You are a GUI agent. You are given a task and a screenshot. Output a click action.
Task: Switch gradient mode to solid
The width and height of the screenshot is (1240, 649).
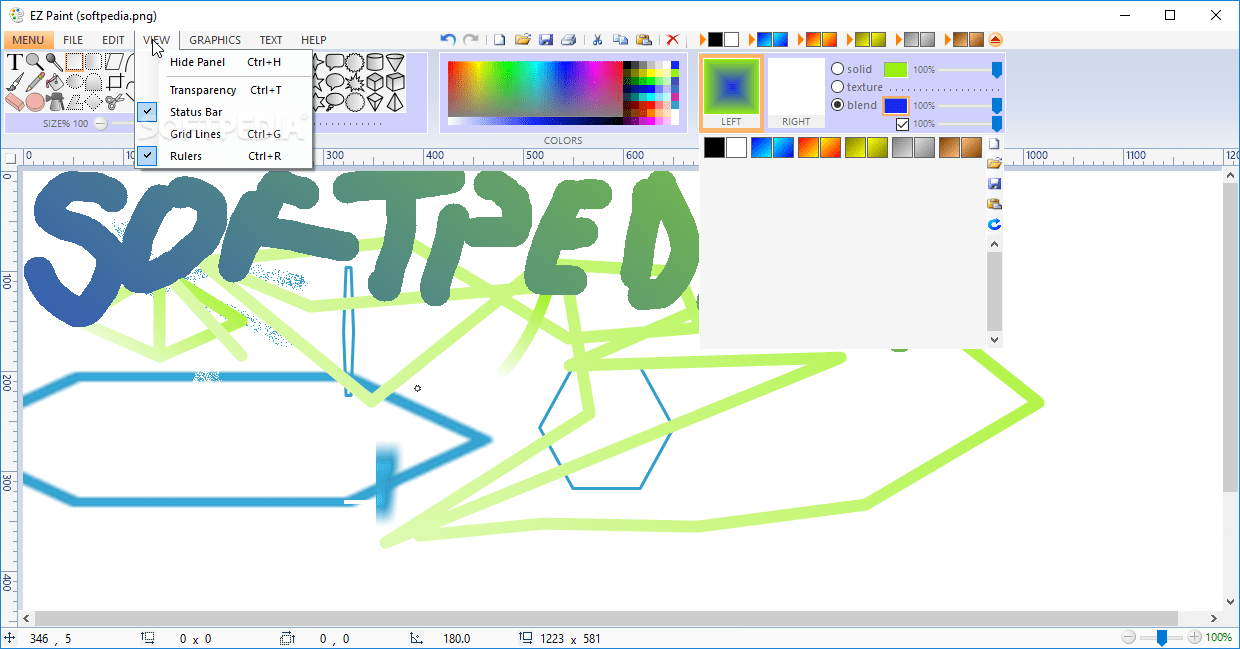coord(837,68)
